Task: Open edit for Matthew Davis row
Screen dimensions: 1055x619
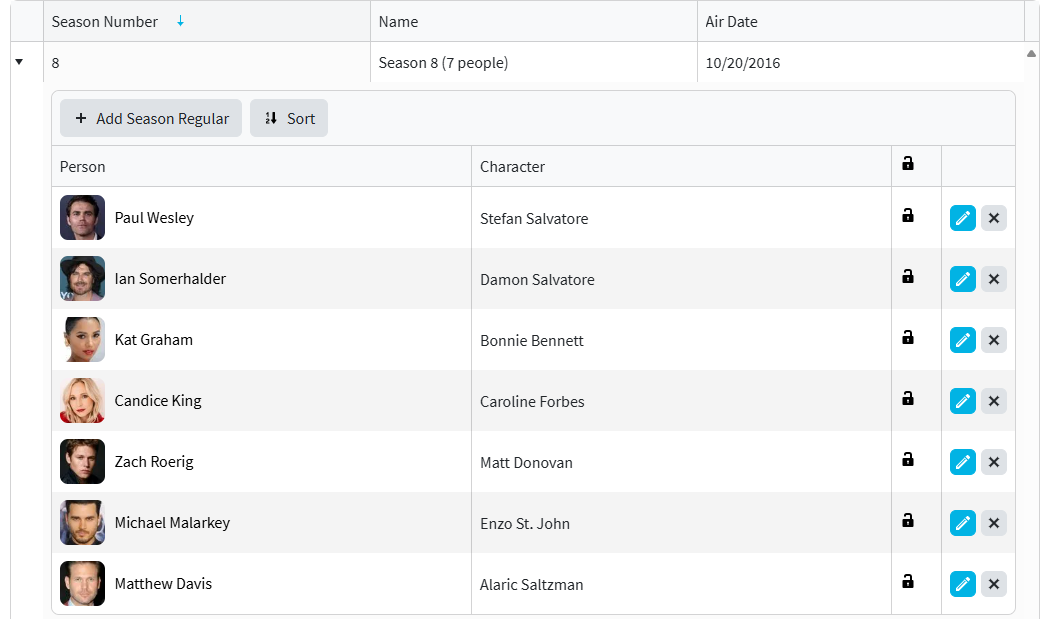Action: pos(962,584)
